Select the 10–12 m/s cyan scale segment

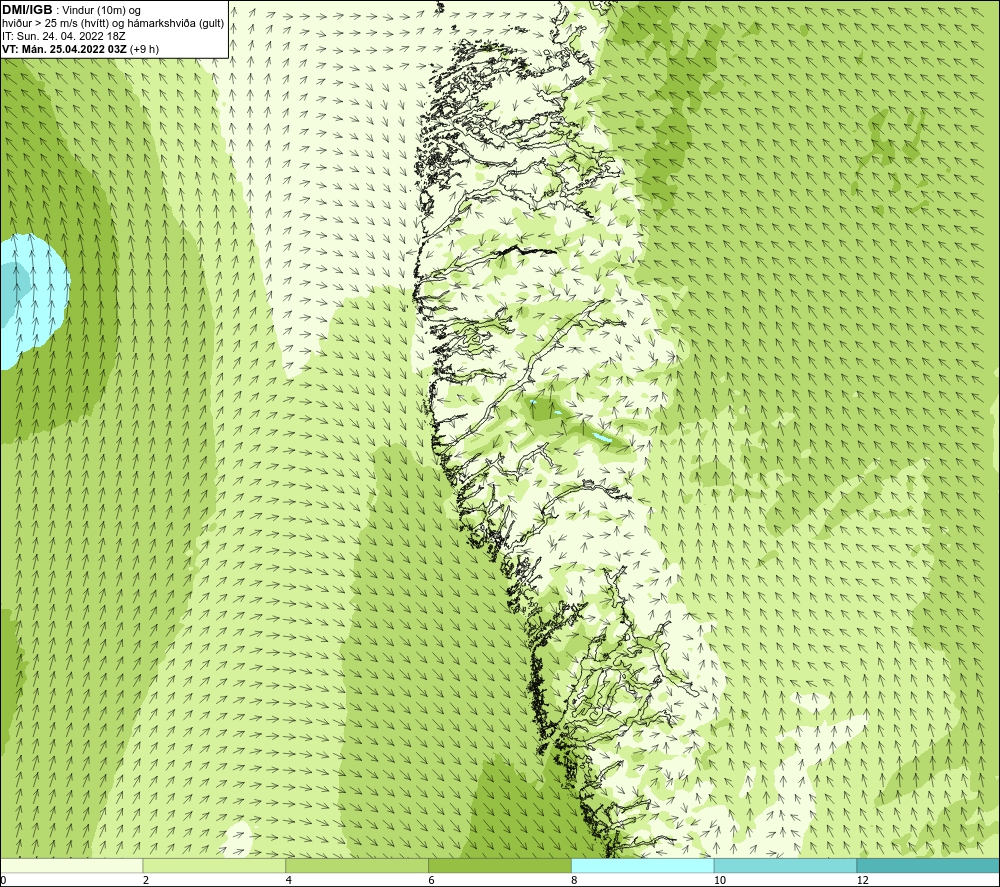tap(786, 865)
